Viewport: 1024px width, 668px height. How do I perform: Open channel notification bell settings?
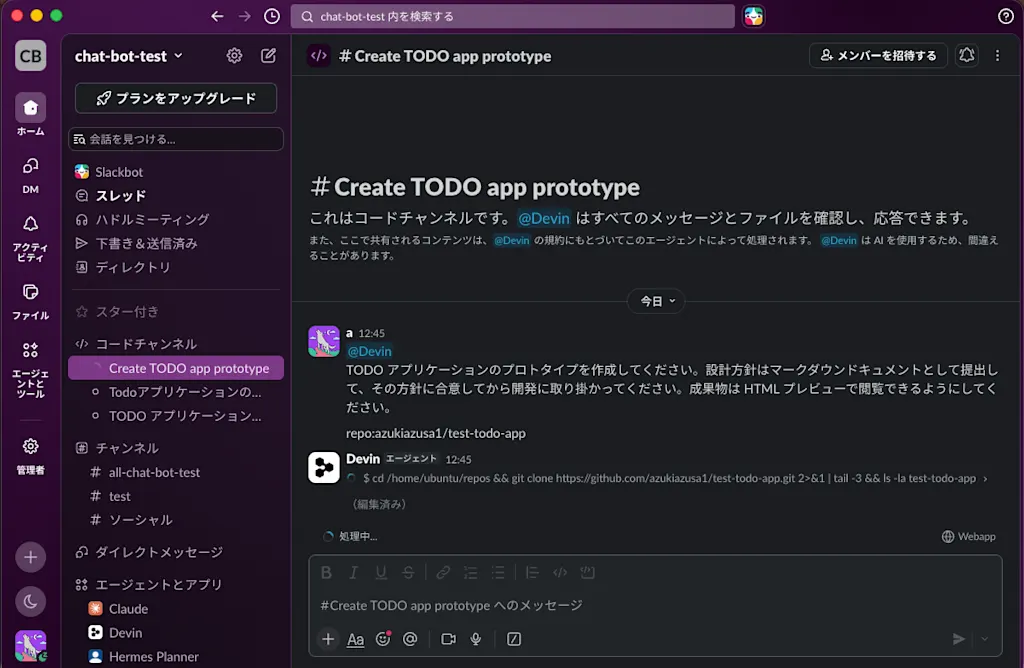click(967, 56)
